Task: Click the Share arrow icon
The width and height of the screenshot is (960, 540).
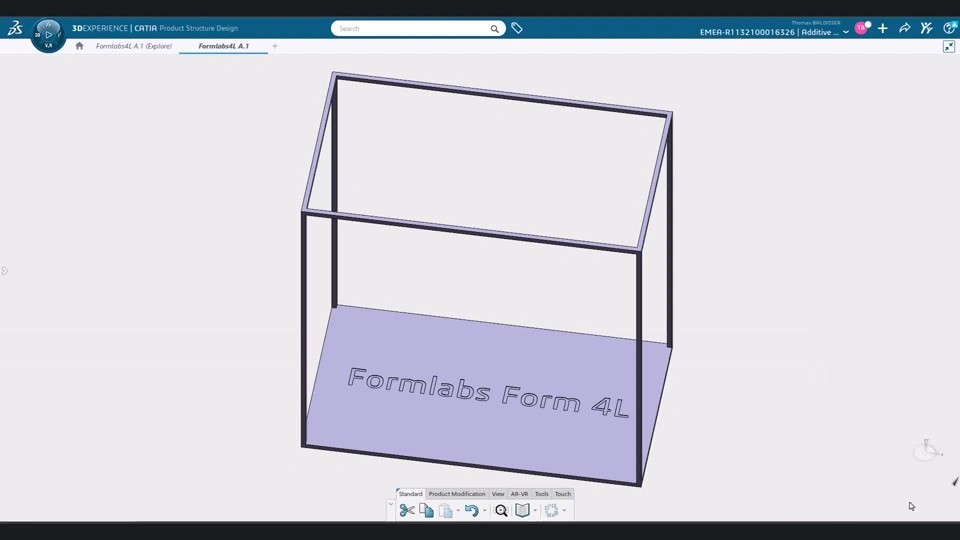Action: pos(904,28)
